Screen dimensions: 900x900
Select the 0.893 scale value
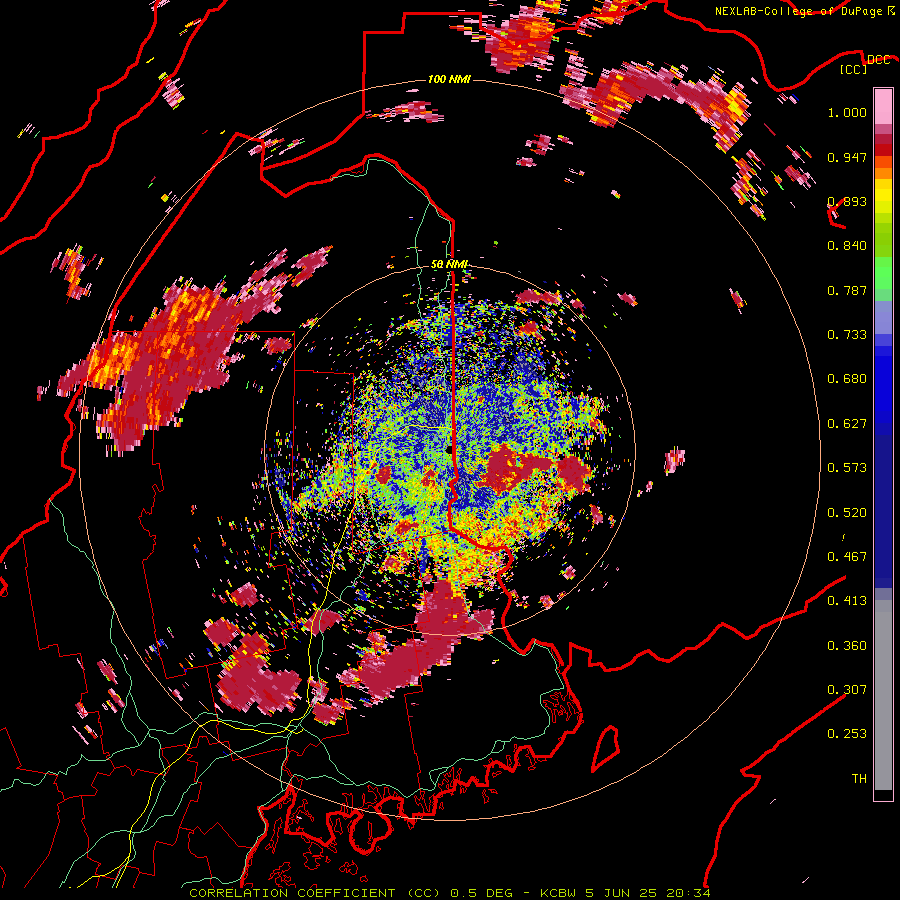847,201
